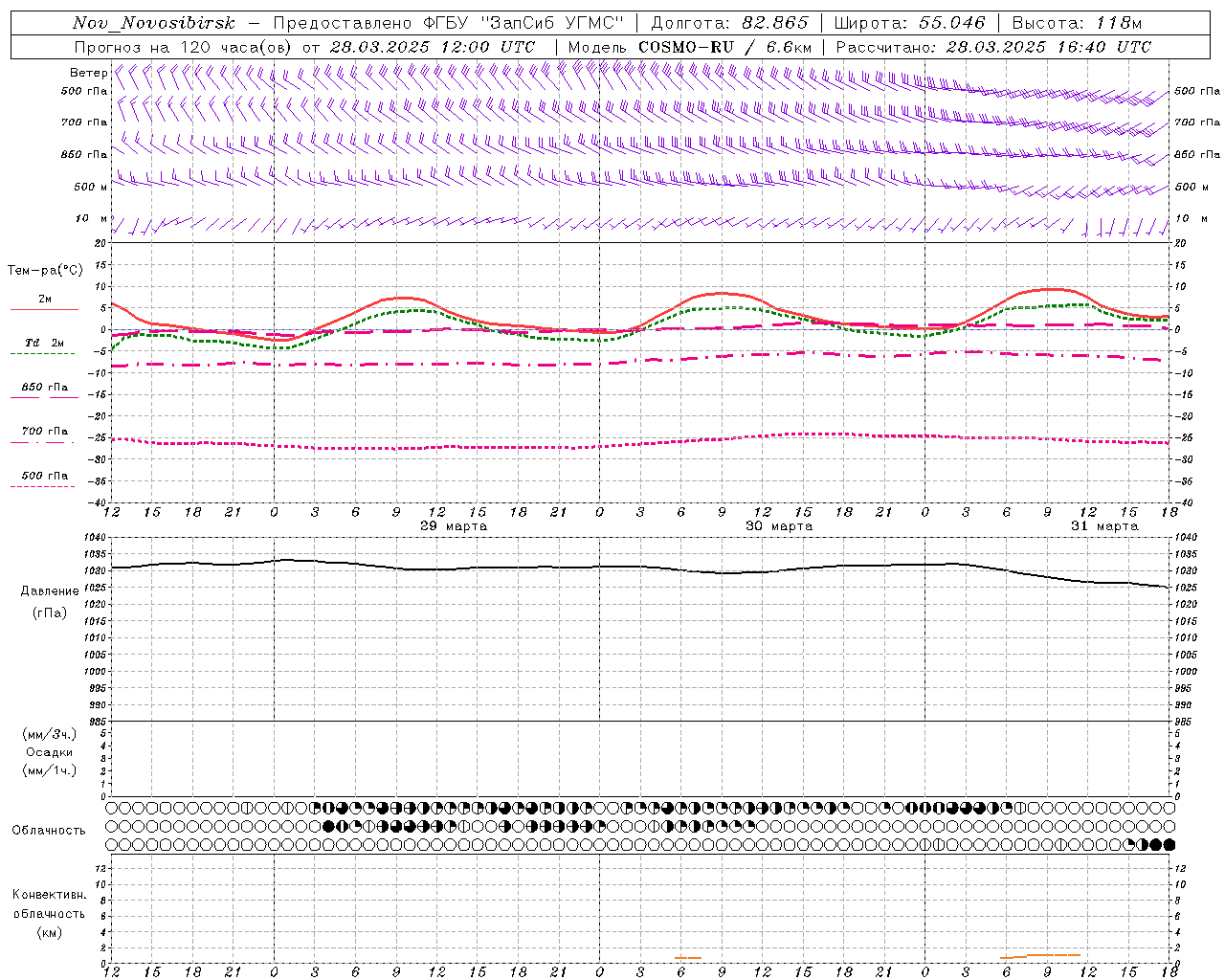This screenshot has width=1225, height=980.
Task: Click the 'Td 2м' dew point legend entry
Action: click(x=45, y=343)
